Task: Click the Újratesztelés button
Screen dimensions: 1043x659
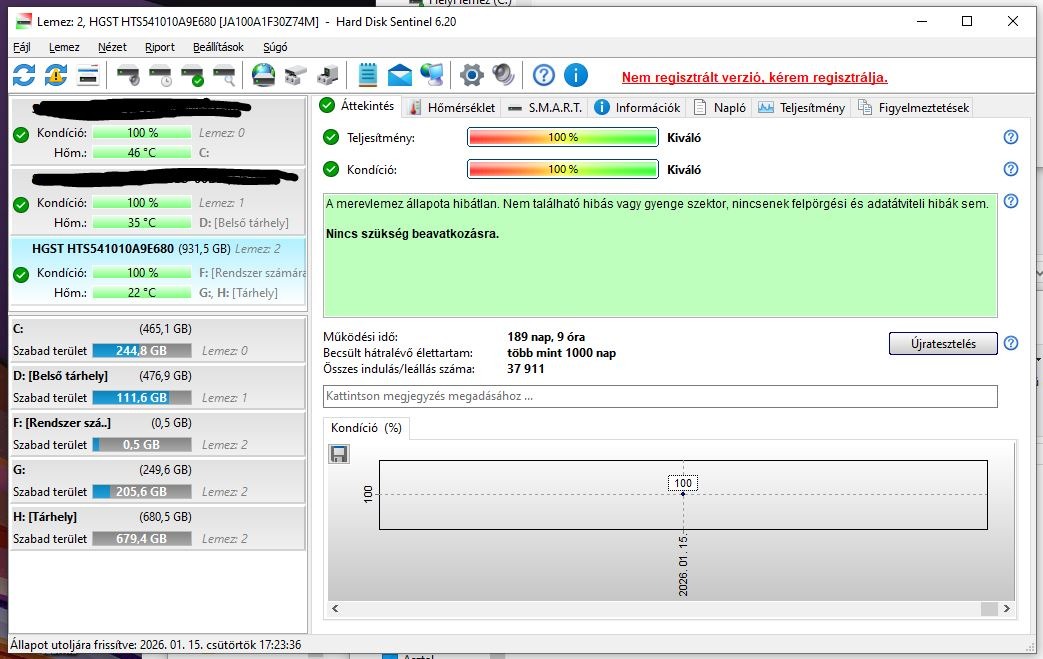Action: [943, 344]
